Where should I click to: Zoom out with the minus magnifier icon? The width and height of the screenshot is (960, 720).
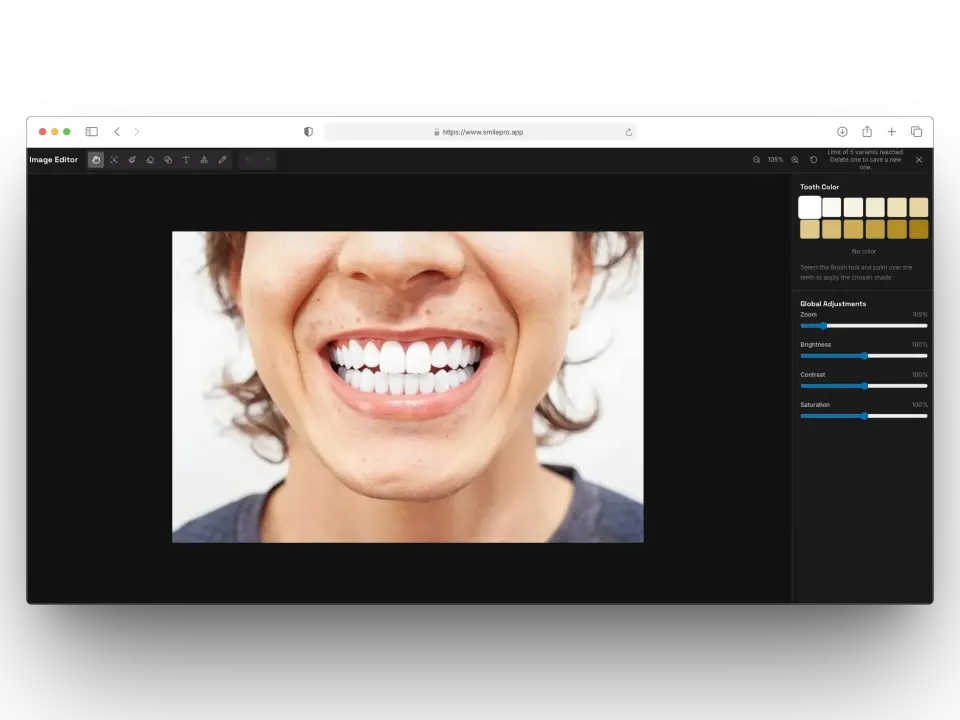pyautogui.click(x=757, y=160)
